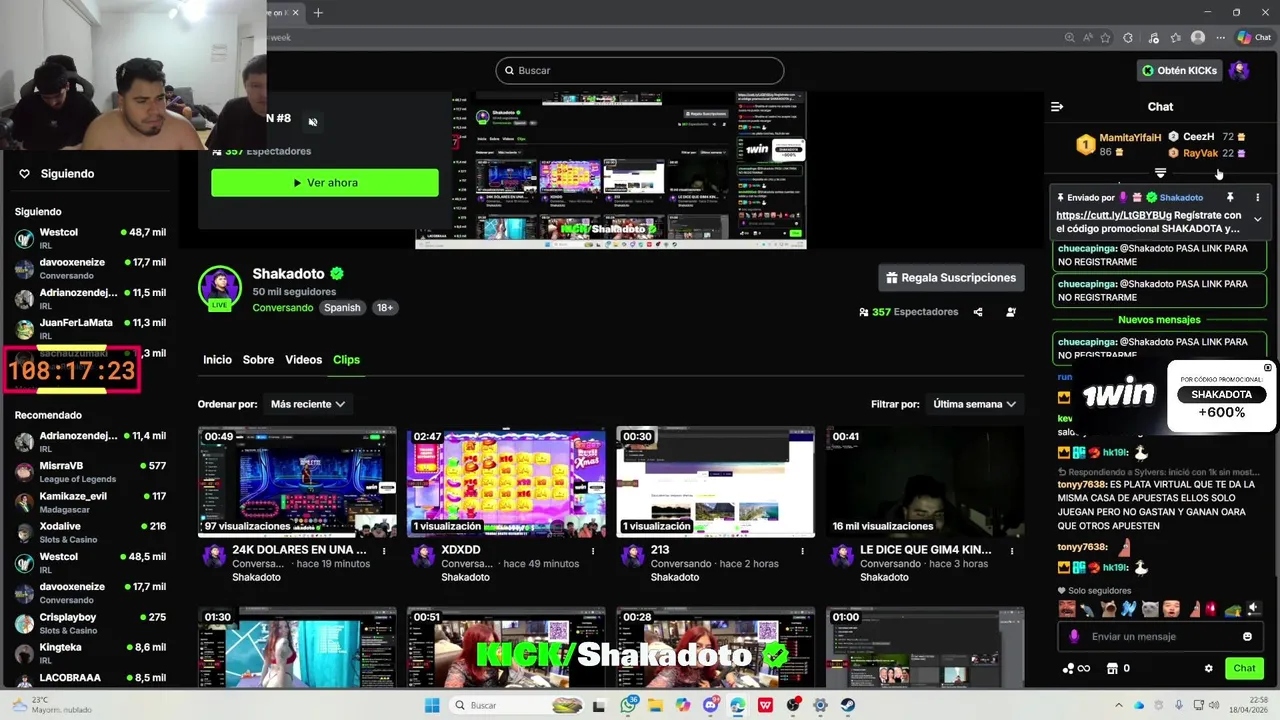Open options for the 213 clip
This screenshot has height=720, width=1280.
pos(802,551)
